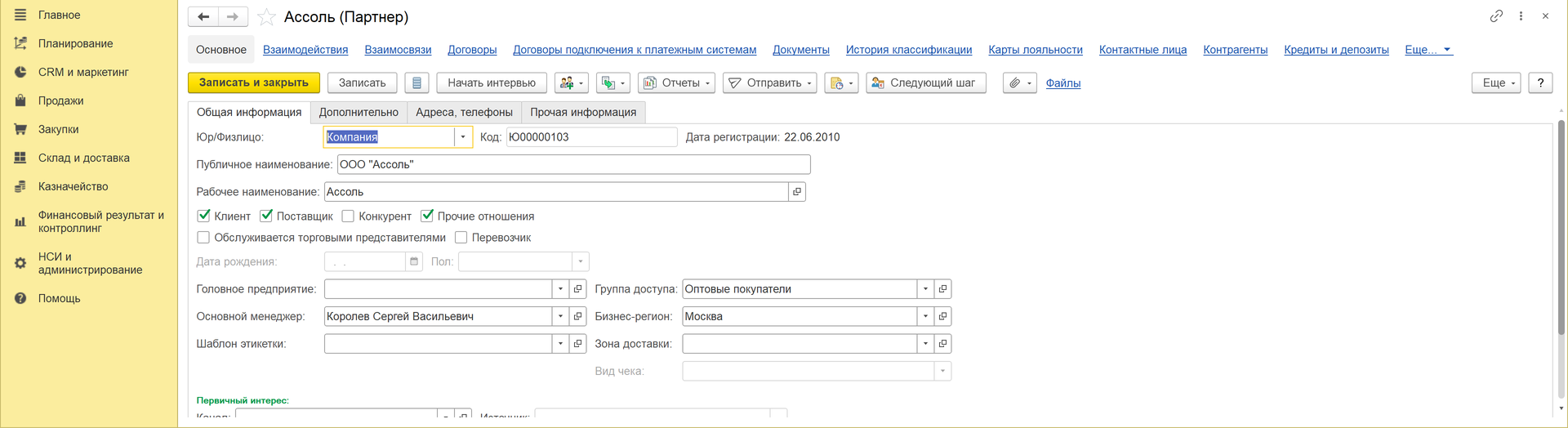Screen dimensions: 1568x428
Task: Expand the Еще... navigation links dropdown
Action: pos(1428,50)
